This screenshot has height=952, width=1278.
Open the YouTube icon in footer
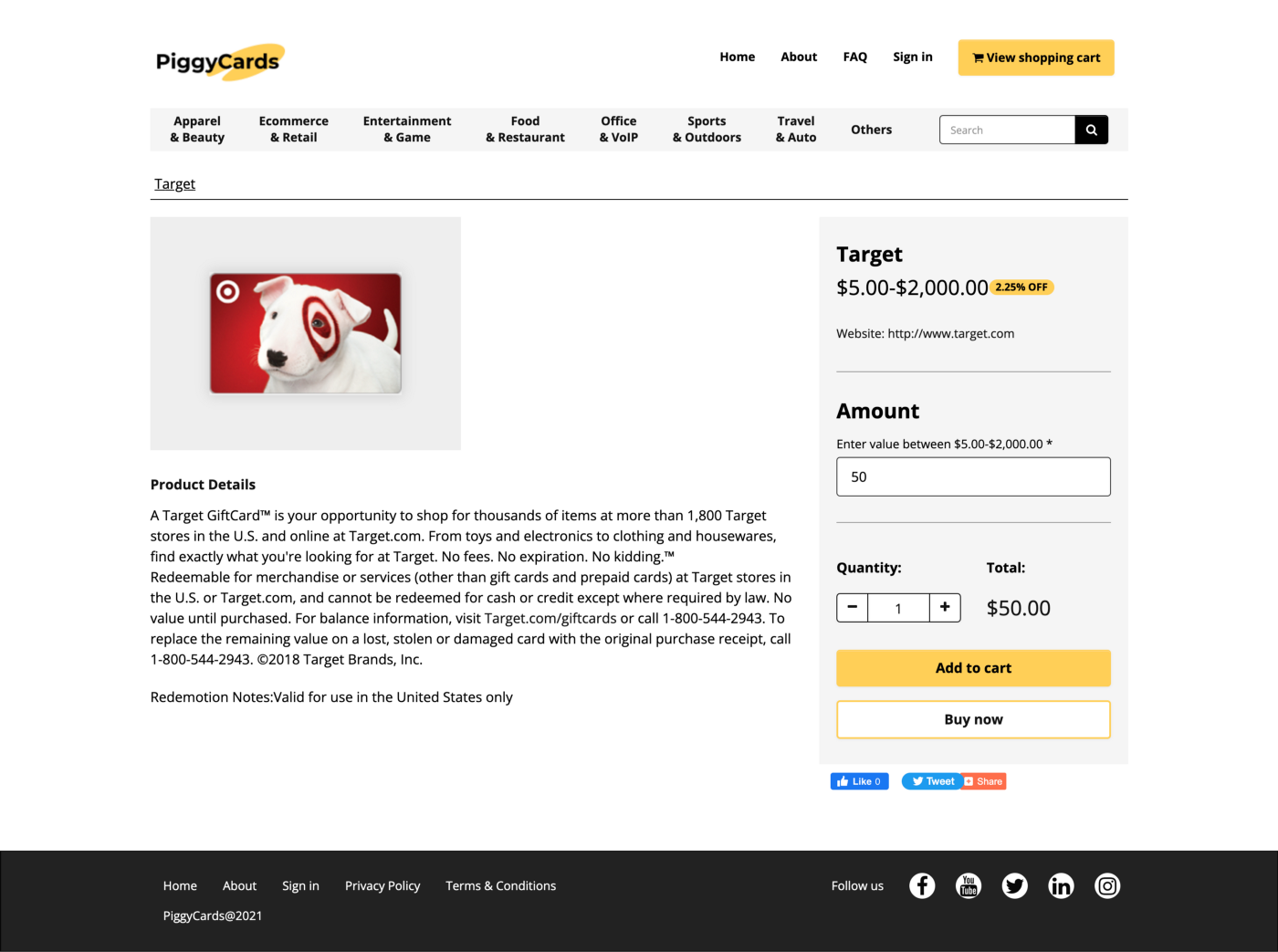[x=969, y=885]
